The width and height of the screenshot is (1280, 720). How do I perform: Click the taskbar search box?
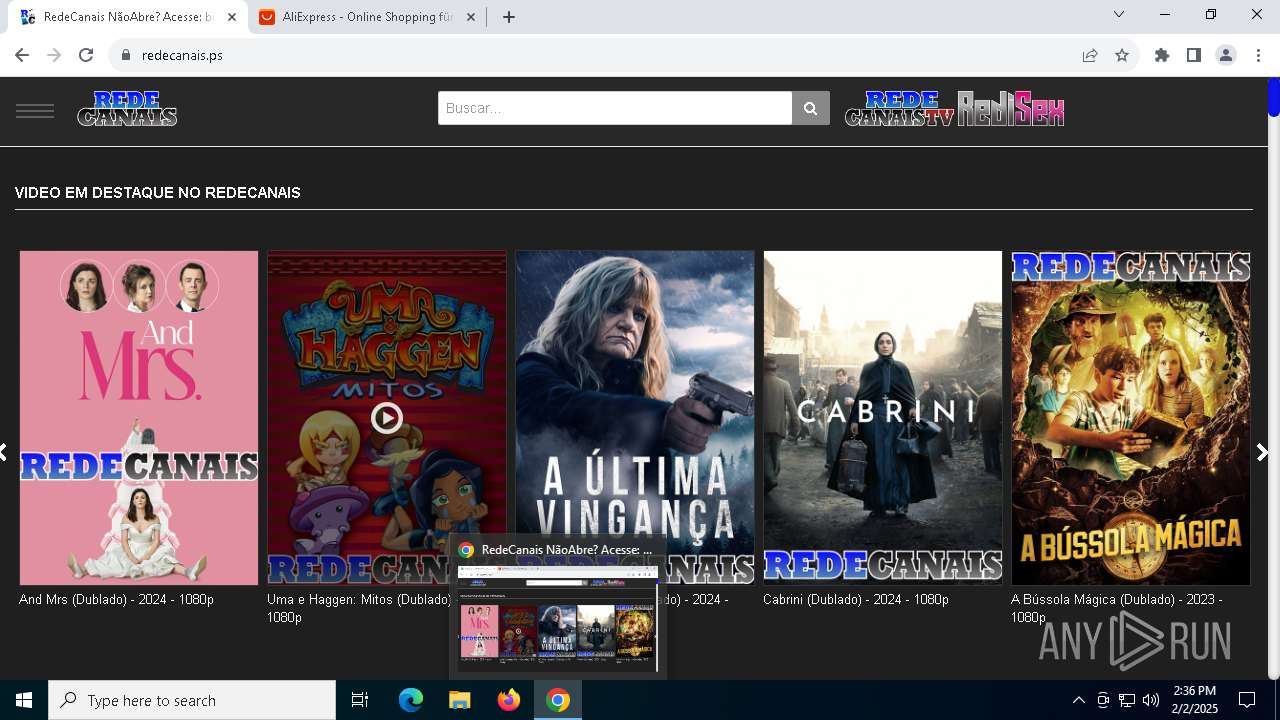click(192, 700)
